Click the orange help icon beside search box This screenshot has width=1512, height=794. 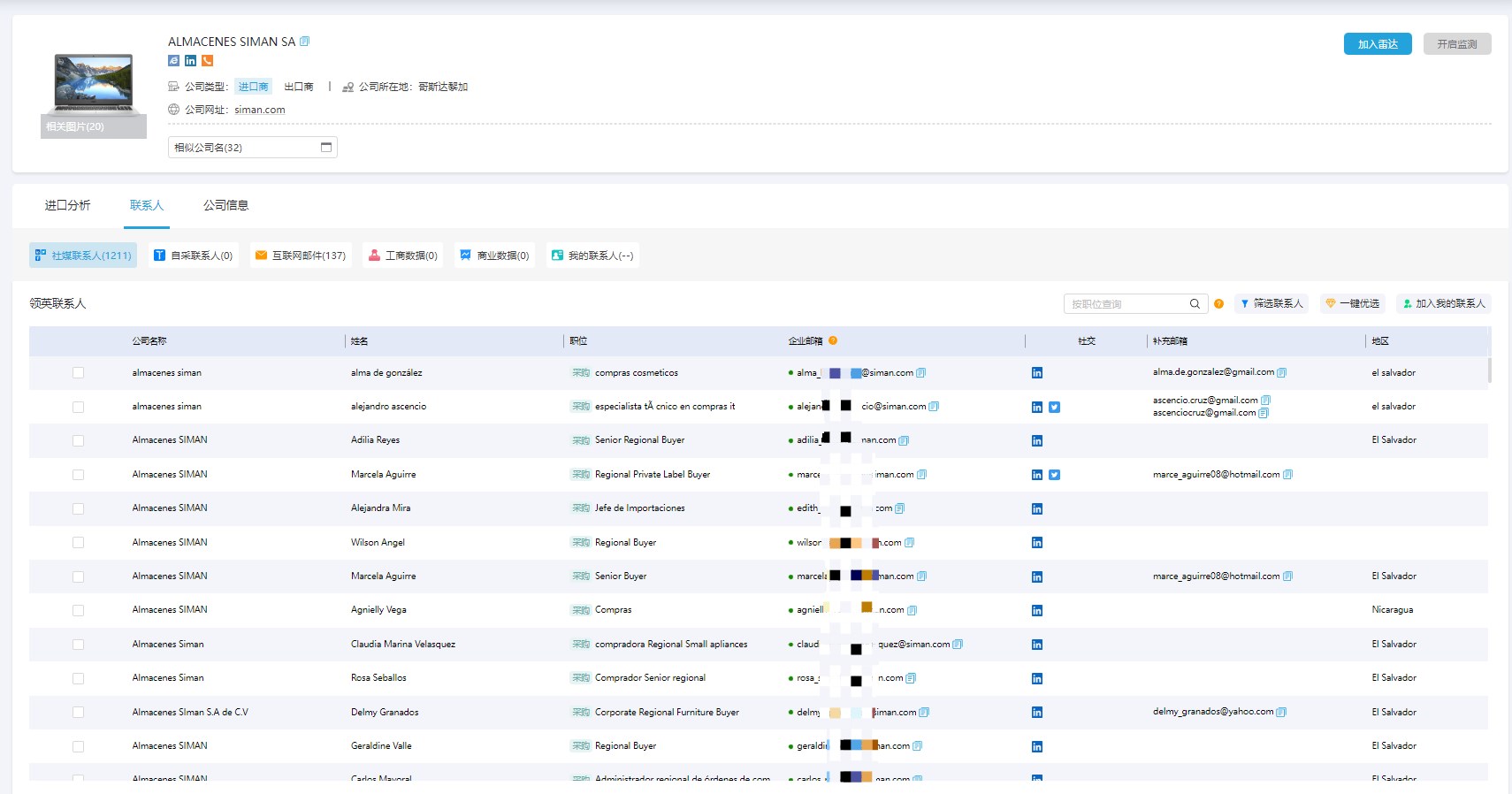[x=1219, y=304]
